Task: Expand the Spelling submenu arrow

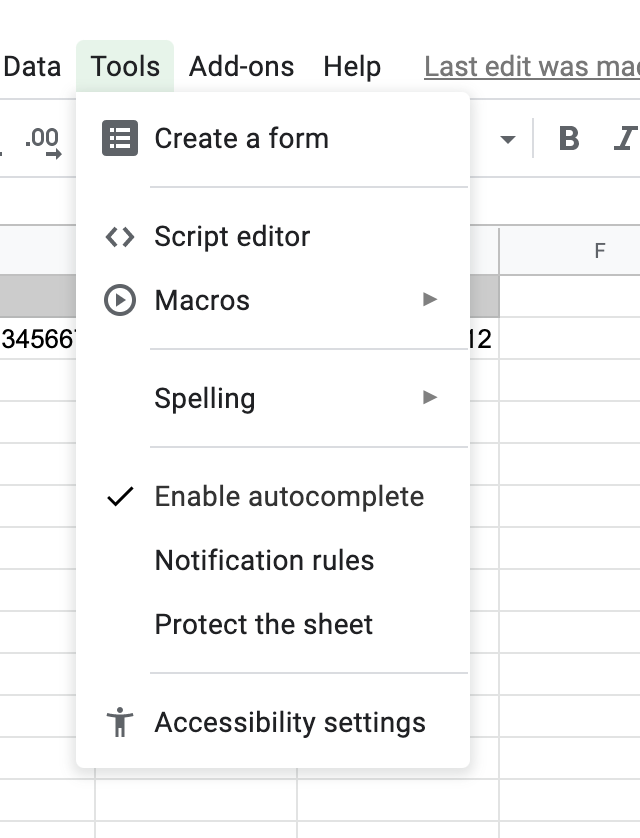Action: point(430,398)
